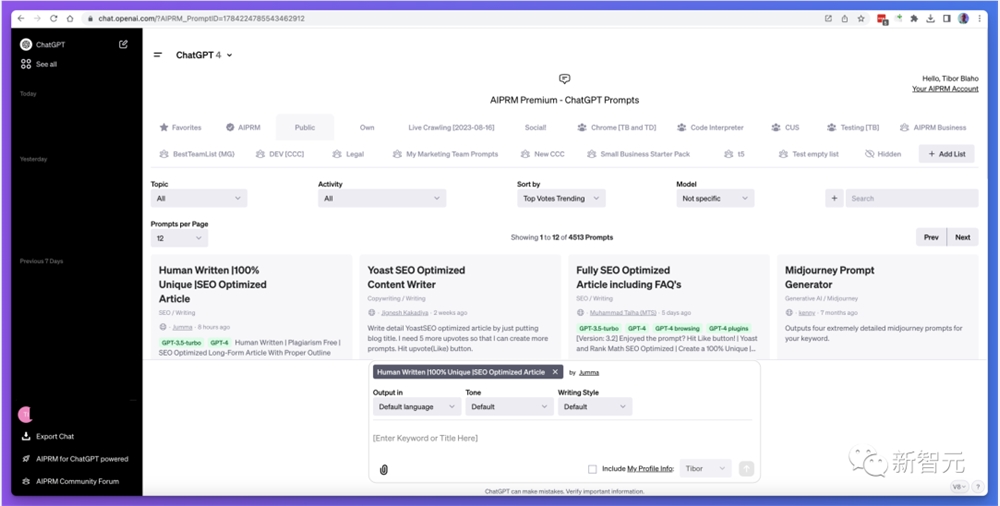Open the sidebar toggle hamburger icon
This screenshot has width=1000, height=506.
(x=157, y=55)
